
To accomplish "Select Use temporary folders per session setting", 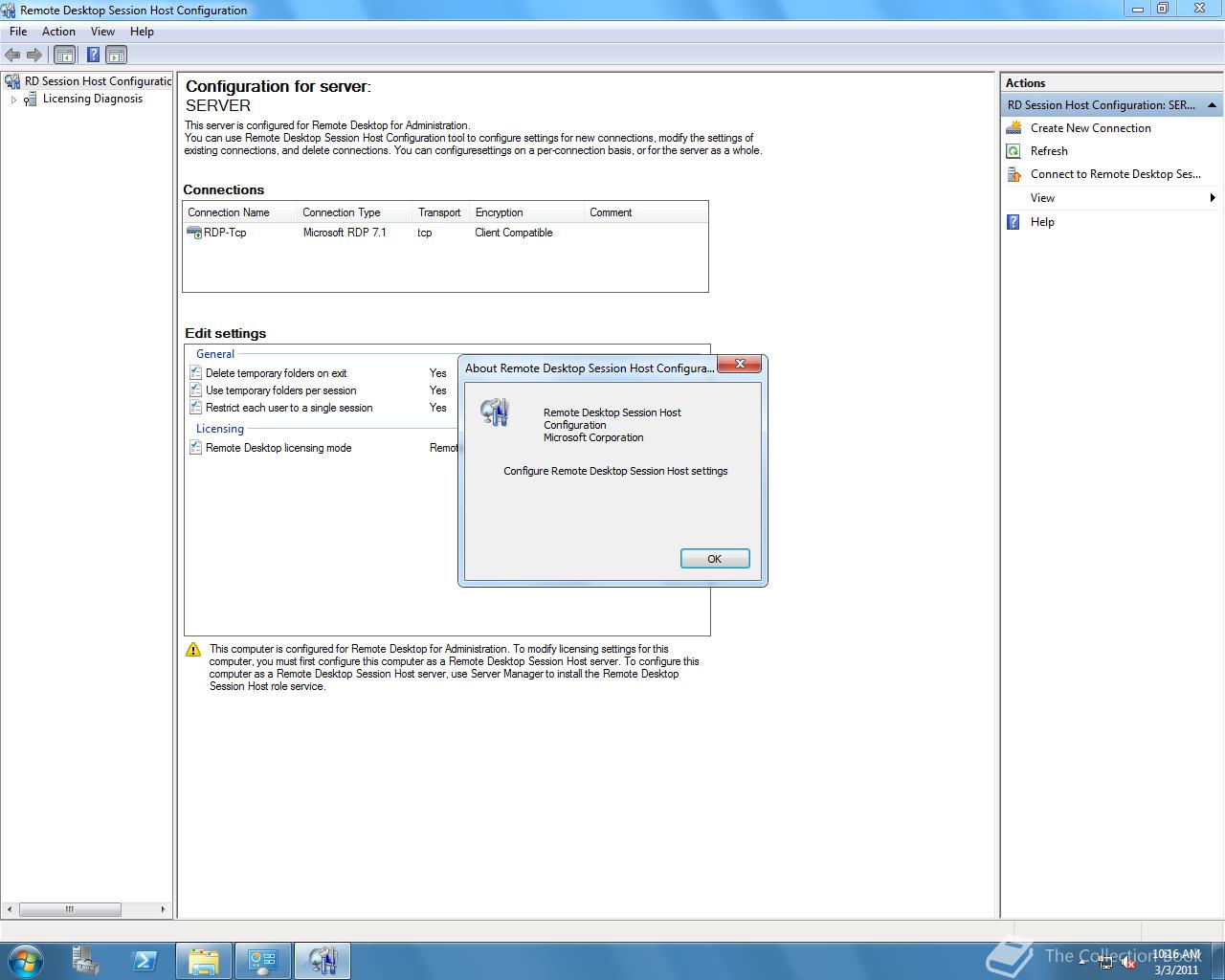I will 280,390.
